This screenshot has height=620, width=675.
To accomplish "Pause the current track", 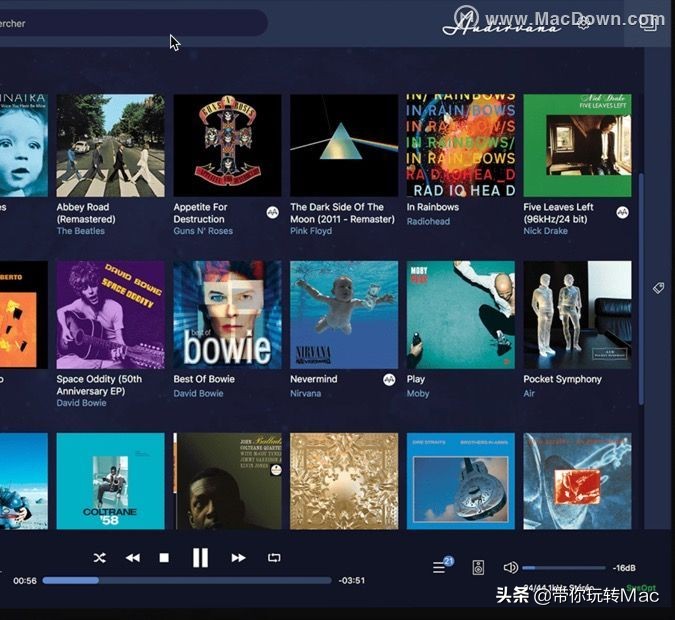I will (200, 558).
